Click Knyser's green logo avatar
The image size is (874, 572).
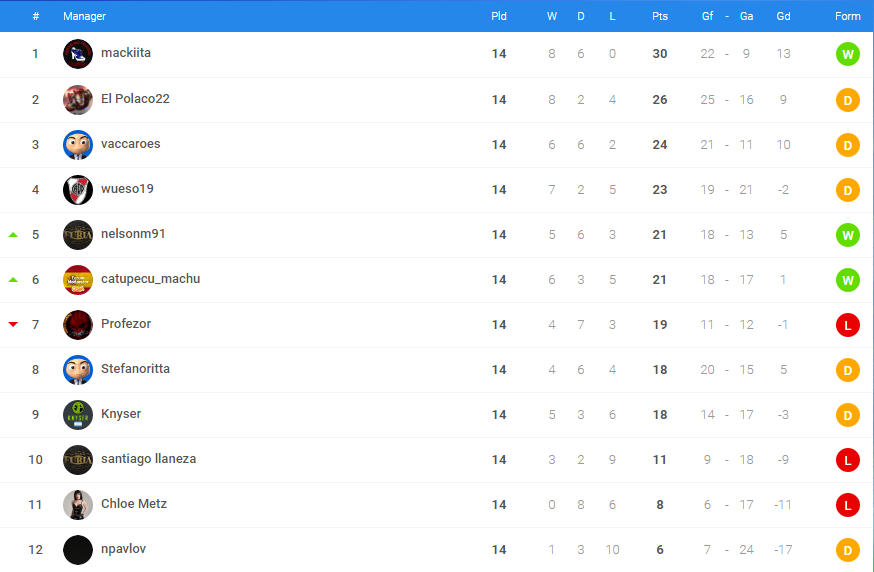pyautogui.click(x=78, y=415)
